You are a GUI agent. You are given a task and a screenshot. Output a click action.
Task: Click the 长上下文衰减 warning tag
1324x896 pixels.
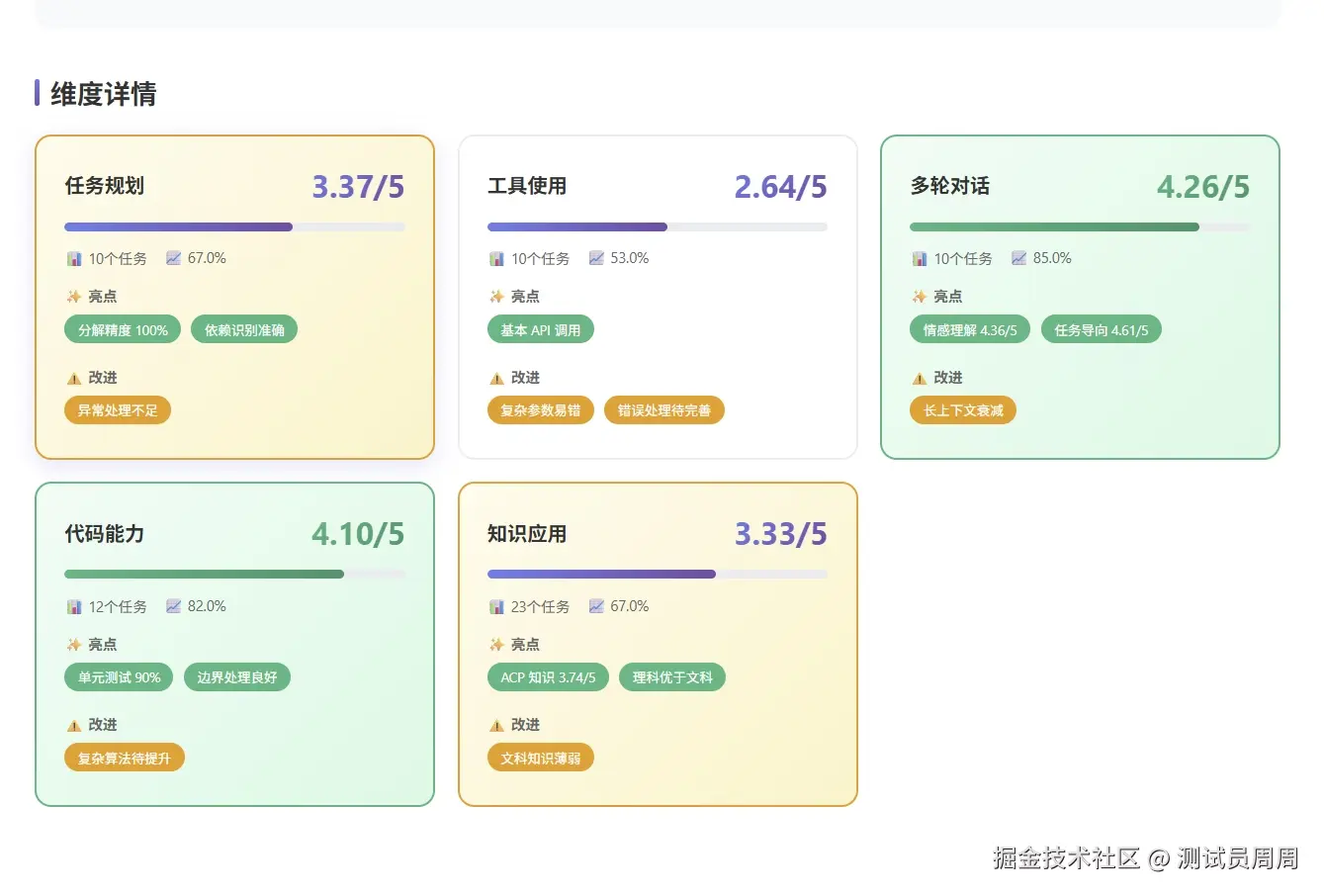[962, 410]
